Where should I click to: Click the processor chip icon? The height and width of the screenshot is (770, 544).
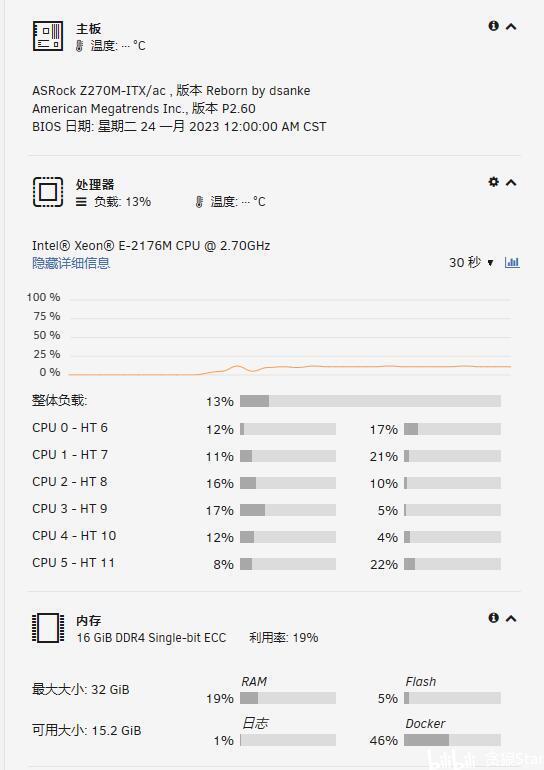point(48,192)
